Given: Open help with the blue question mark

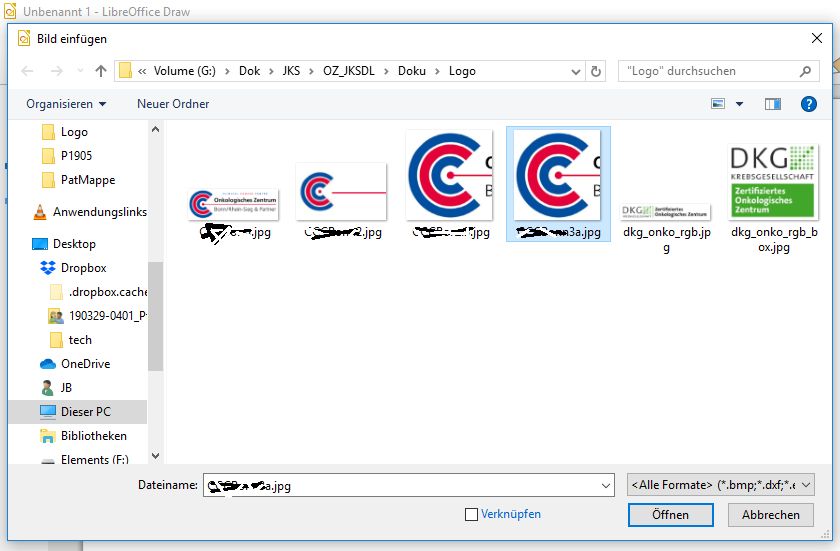Looking at the screenshot, I should [808, 104].
